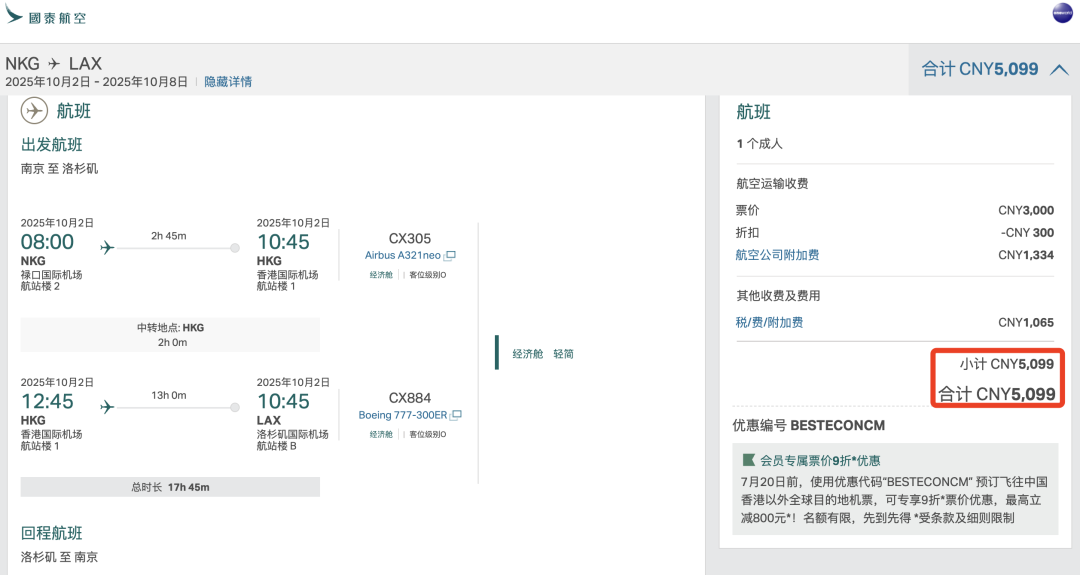Click popup icon next to Airbus A321neo
1080x575 pixels.
pos(450,255)
